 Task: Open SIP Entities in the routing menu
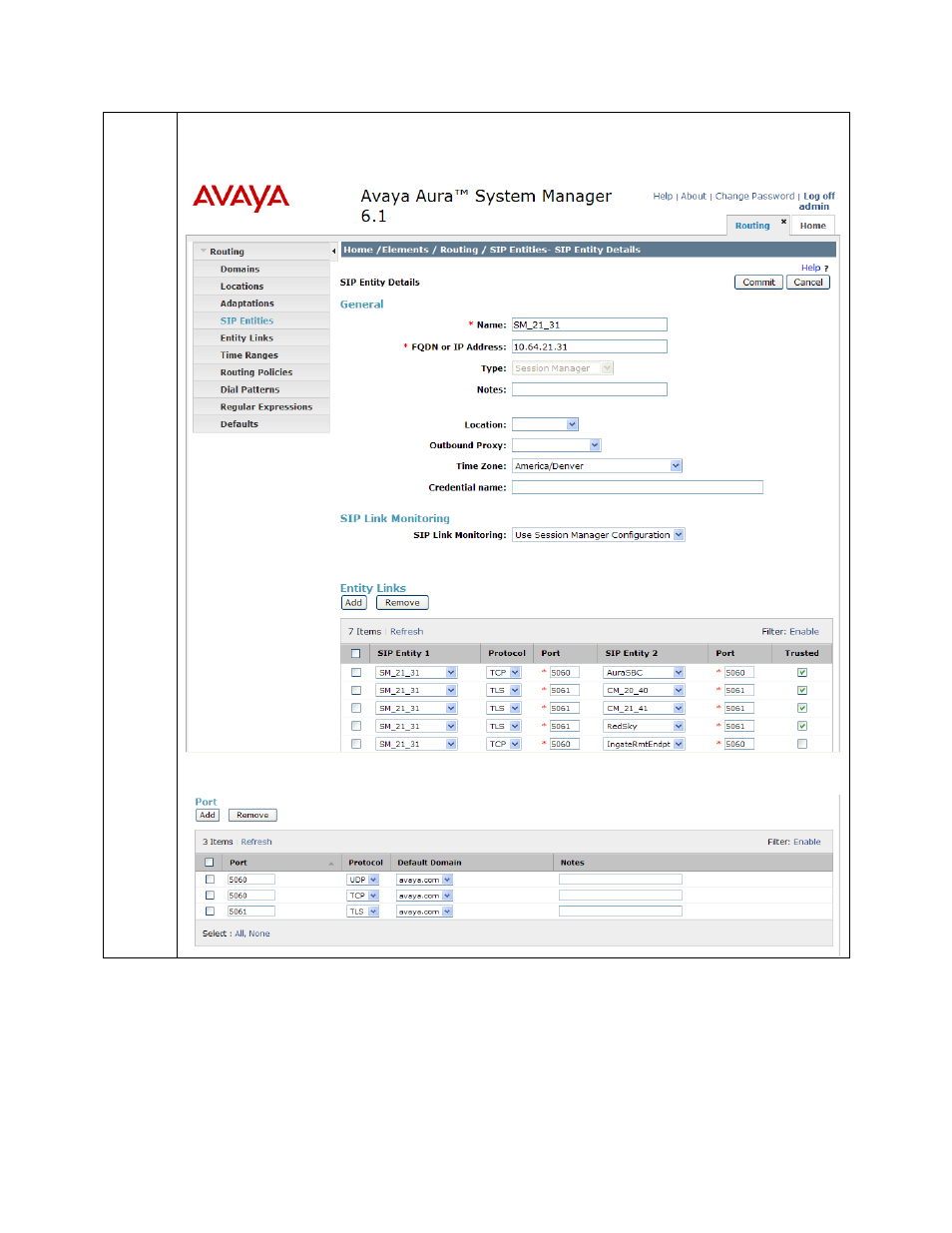tap(246, 320)
